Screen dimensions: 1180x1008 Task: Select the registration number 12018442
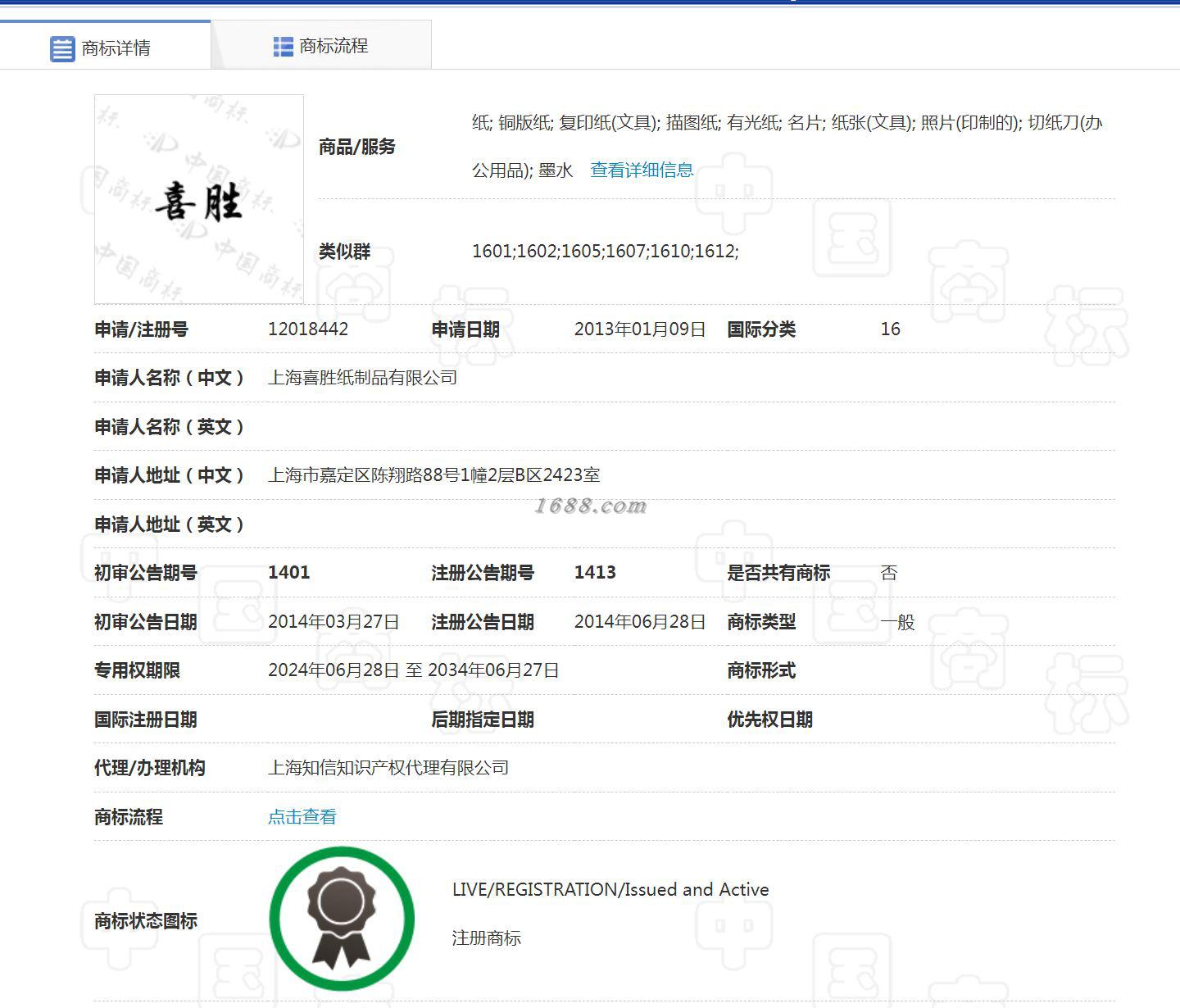[308, 329]
